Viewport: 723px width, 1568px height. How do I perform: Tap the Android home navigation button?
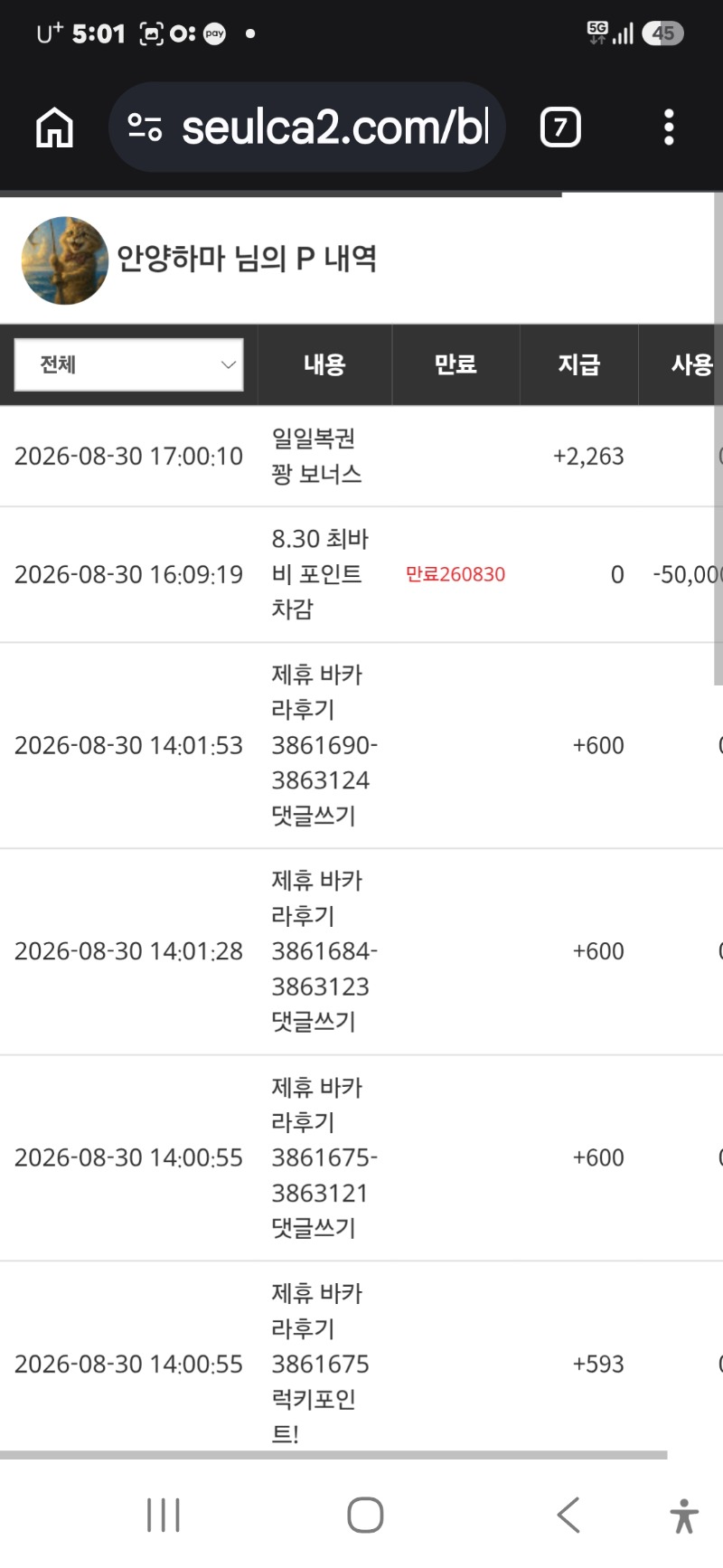(365, 1515)
